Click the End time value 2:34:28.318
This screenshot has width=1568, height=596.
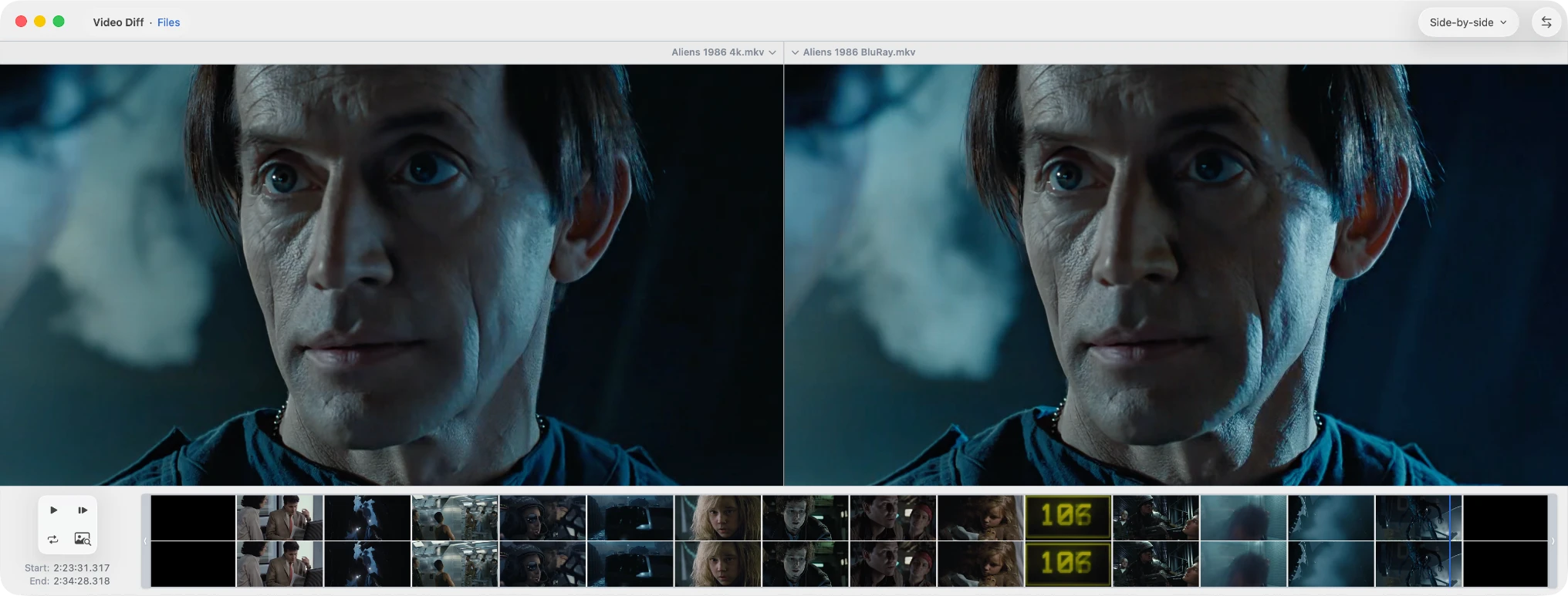pos(81,581)
